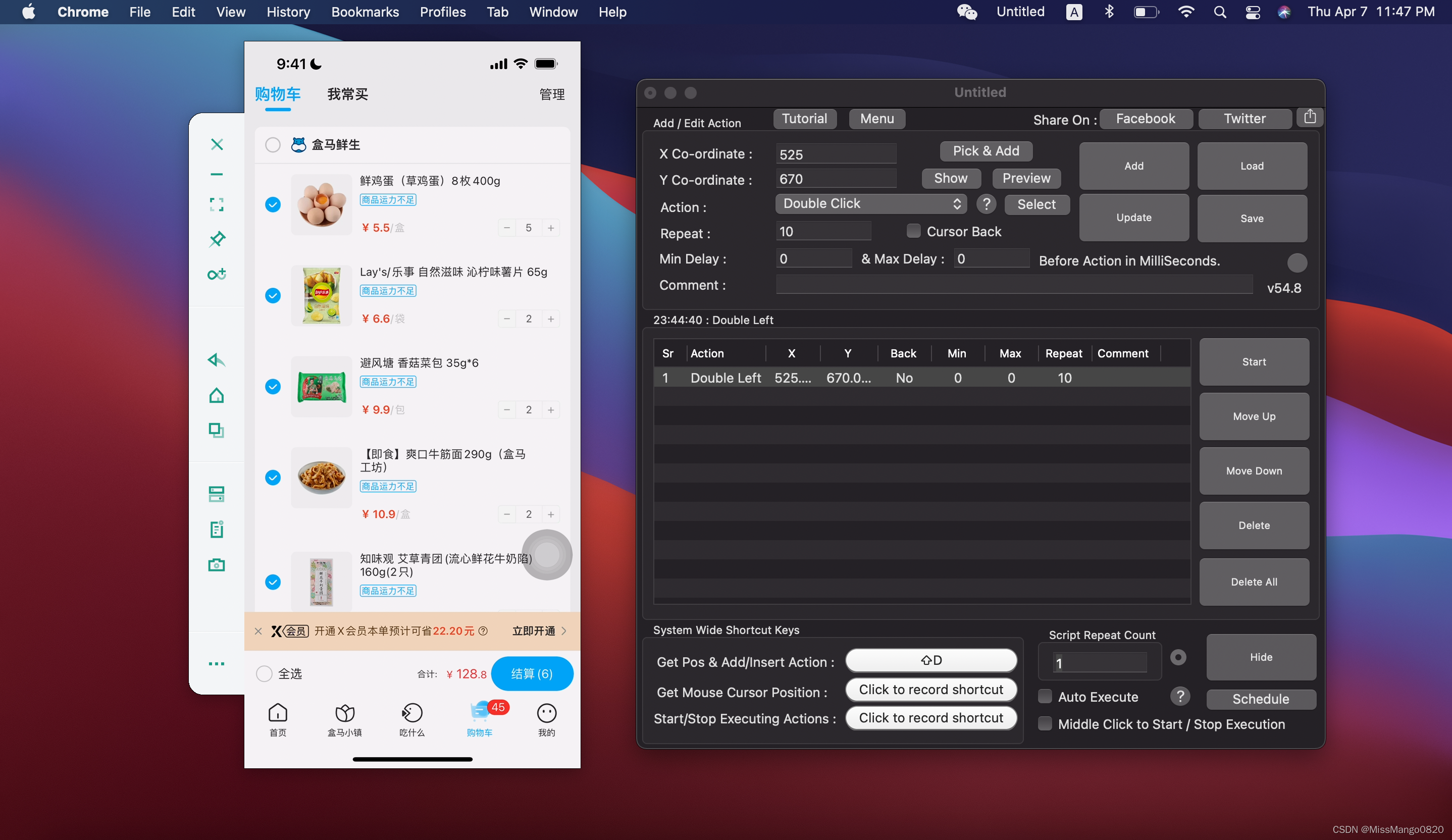Enable the Cursor Back checkbox

point(913,231)
